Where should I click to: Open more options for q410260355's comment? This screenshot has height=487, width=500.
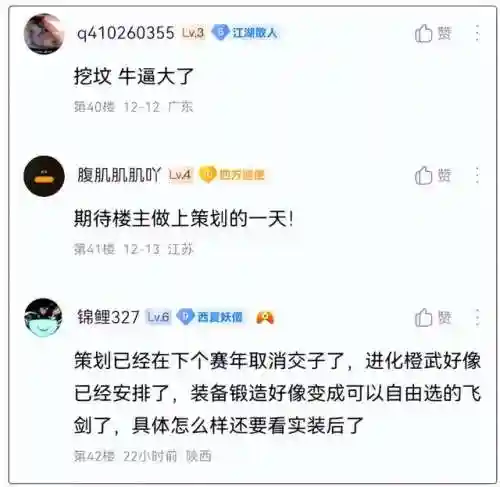[477, 33]
